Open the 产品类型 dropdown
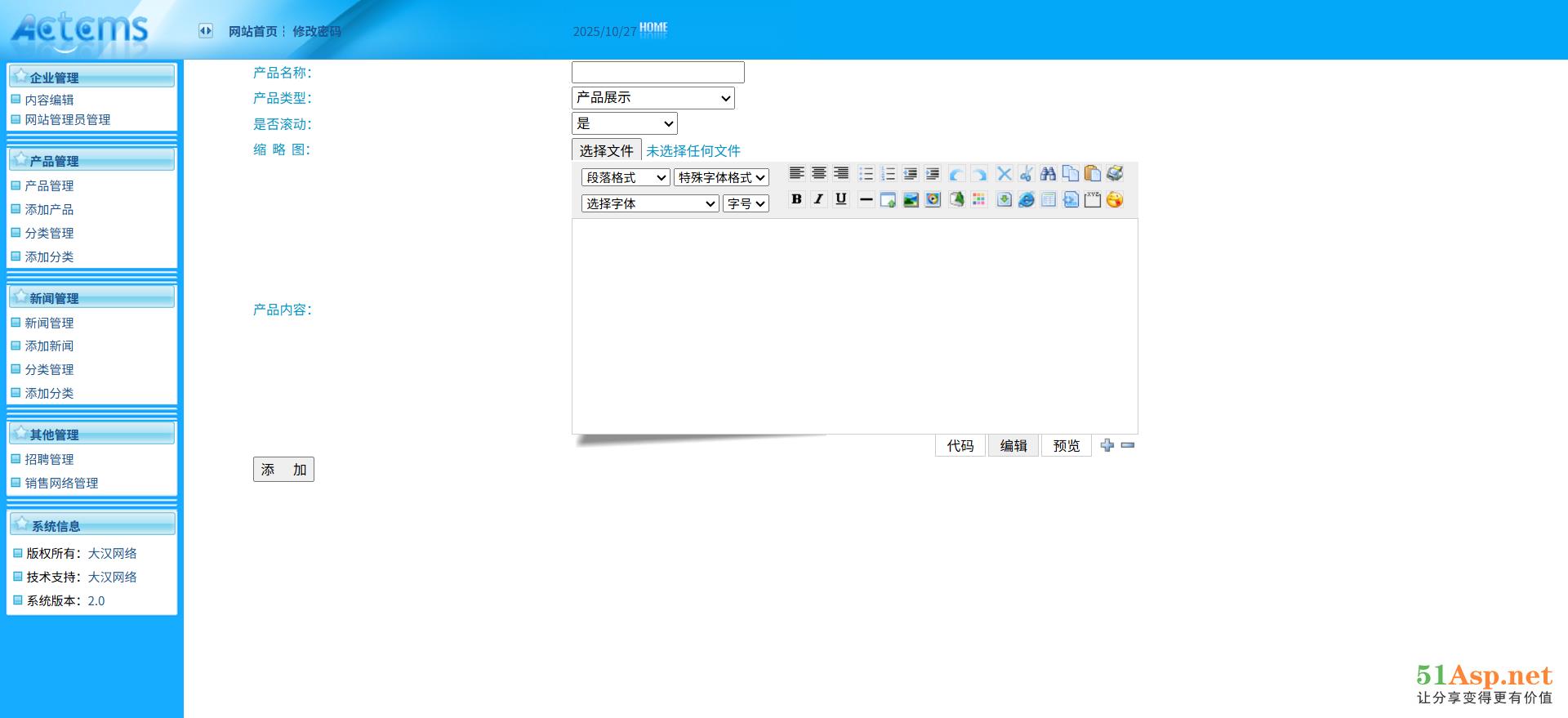The height and width of the screenshot is (718, 1568). tap(653, 98)
